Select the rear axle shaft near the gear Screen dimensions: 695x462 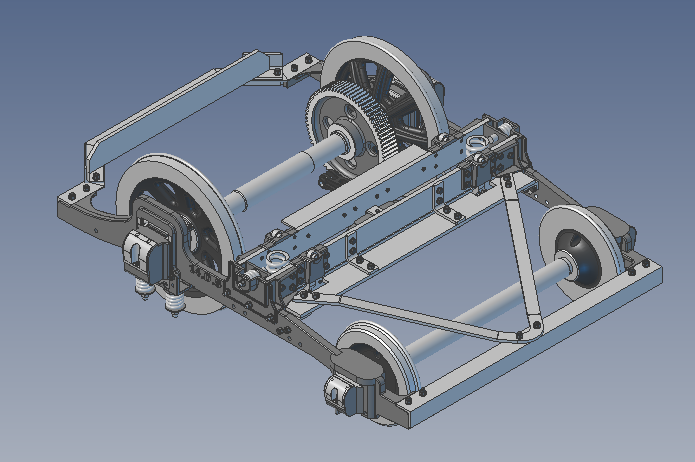click(x=284, y=174)
